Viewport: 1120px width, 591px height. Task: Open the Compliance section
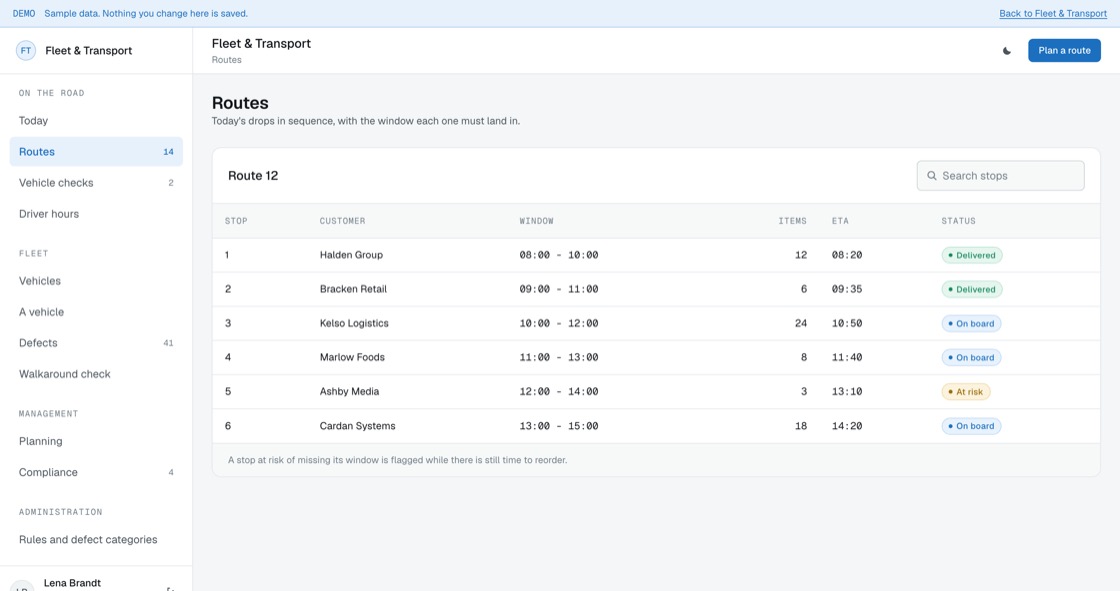tap(96, 472)
